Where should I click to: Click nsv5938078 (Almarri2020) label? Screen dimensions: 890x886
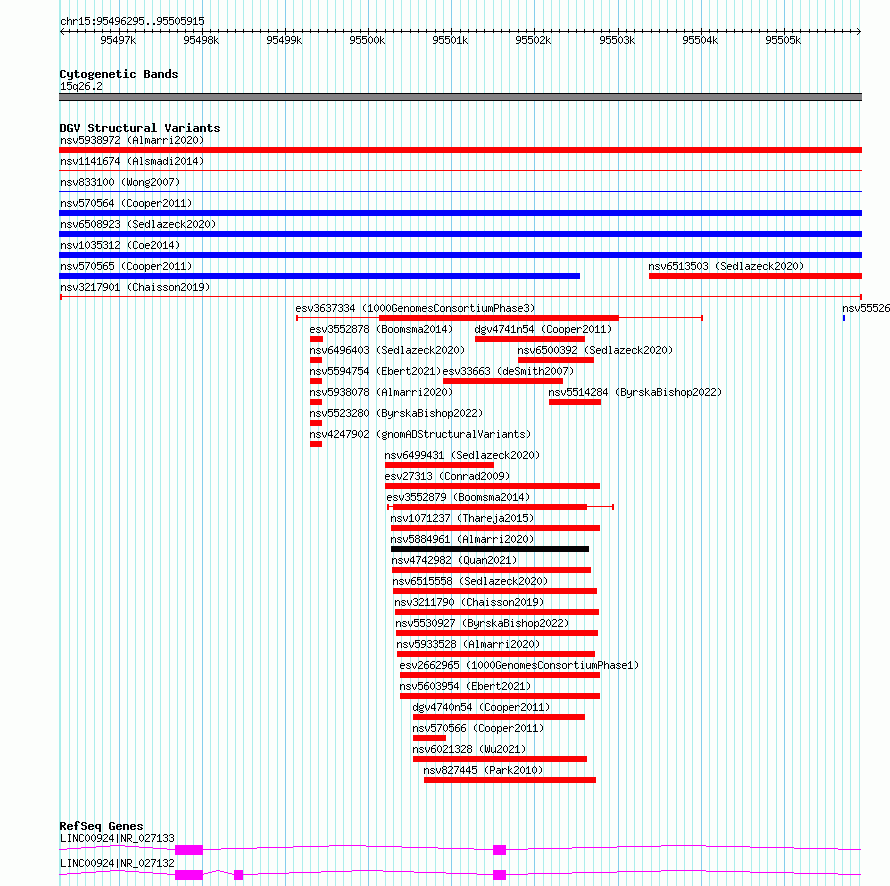click(x=381, y=392)
